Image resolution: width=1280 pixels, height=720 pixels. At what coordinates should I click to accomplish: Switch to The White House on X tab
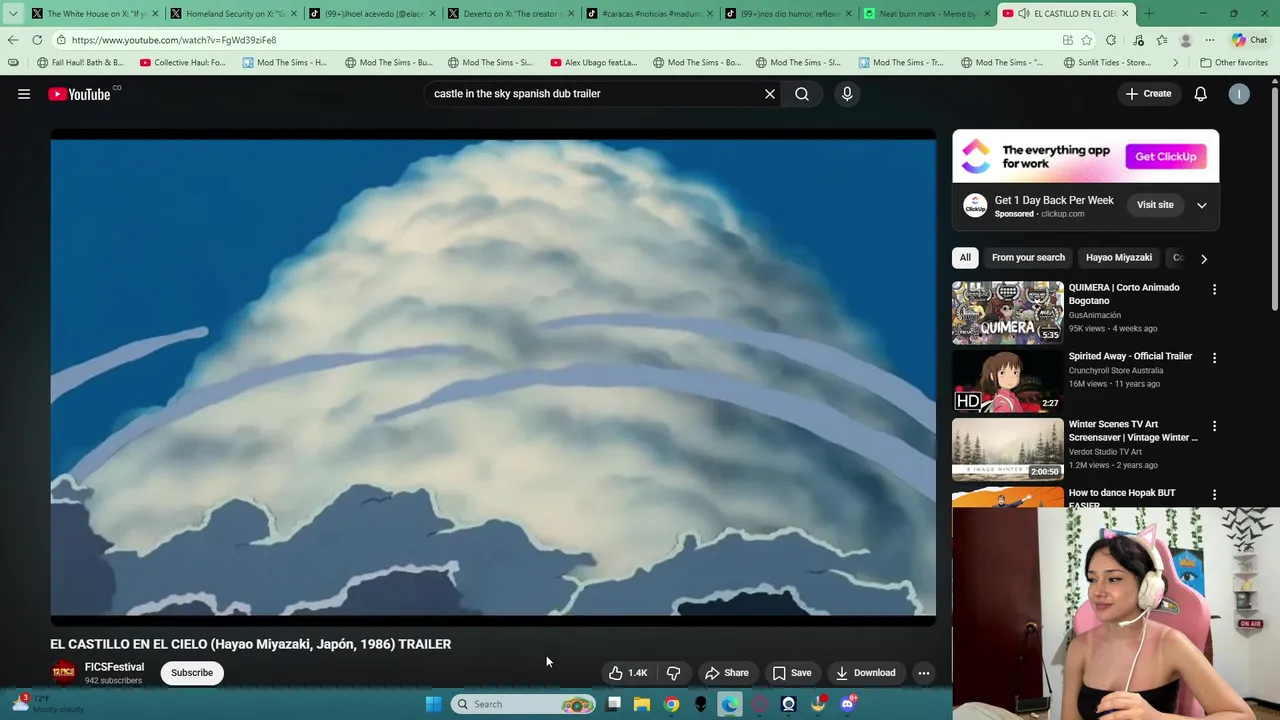click(95, 14)
